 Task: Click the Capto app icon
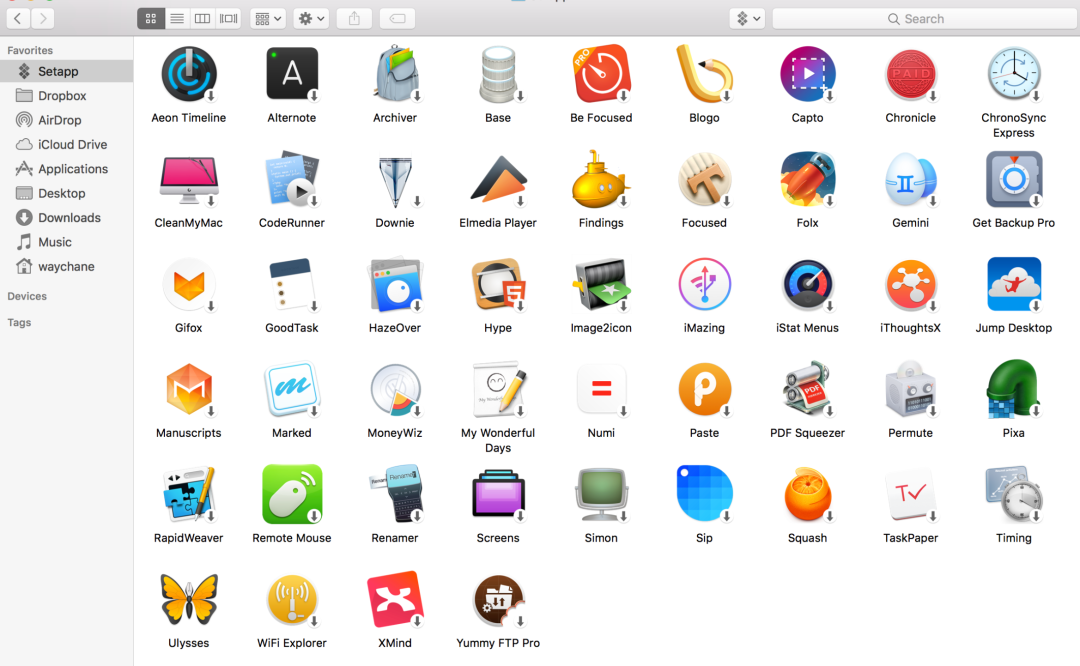tap(807, 74)
